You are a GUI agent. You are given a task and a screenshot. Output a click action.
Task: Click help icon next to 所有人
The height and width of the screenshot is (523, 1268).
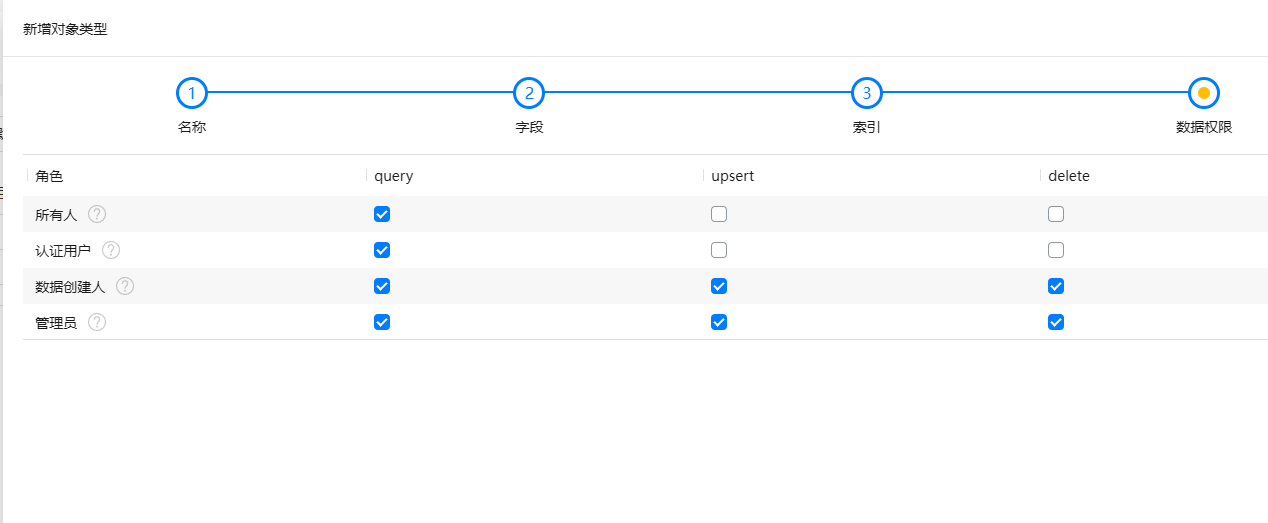(97, 214)
